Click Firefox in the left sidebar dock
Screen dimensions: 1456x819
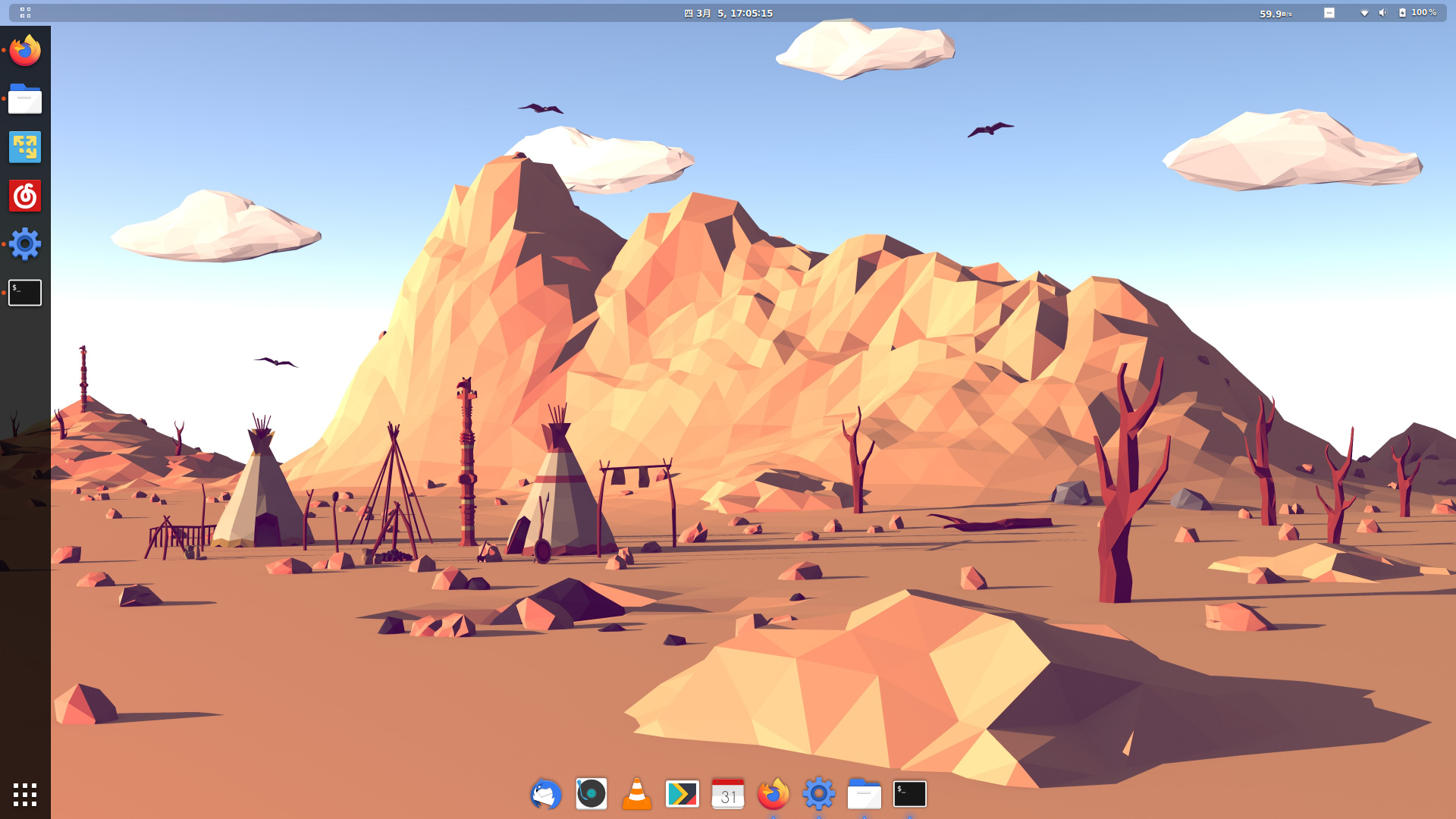(25, 50)
